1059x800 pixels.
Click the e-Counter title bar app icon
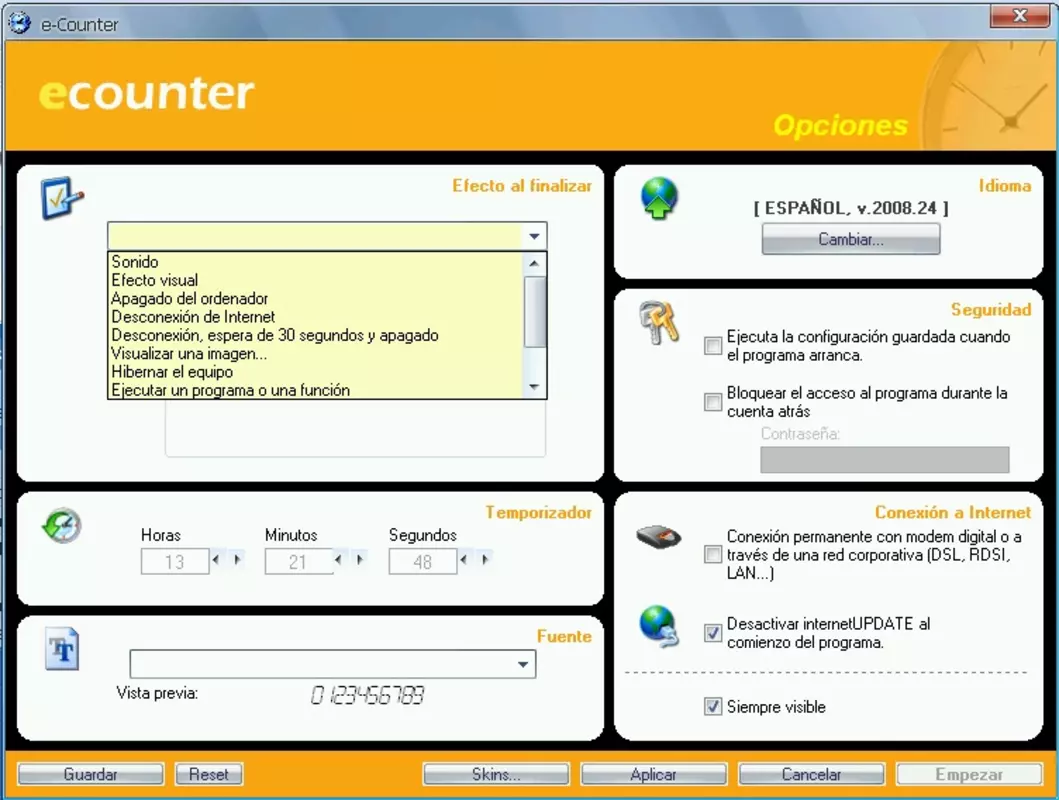[20, 23]
